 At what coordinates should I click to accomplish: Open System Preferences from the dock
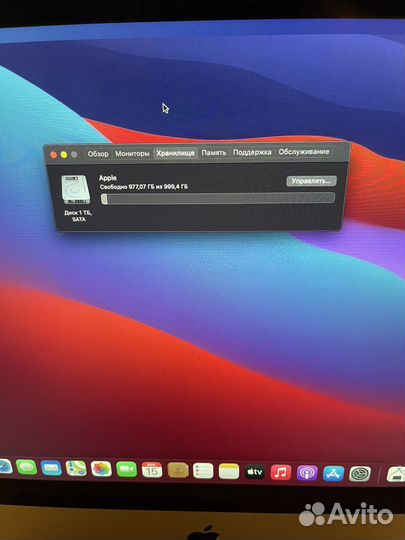click(360, 474)
